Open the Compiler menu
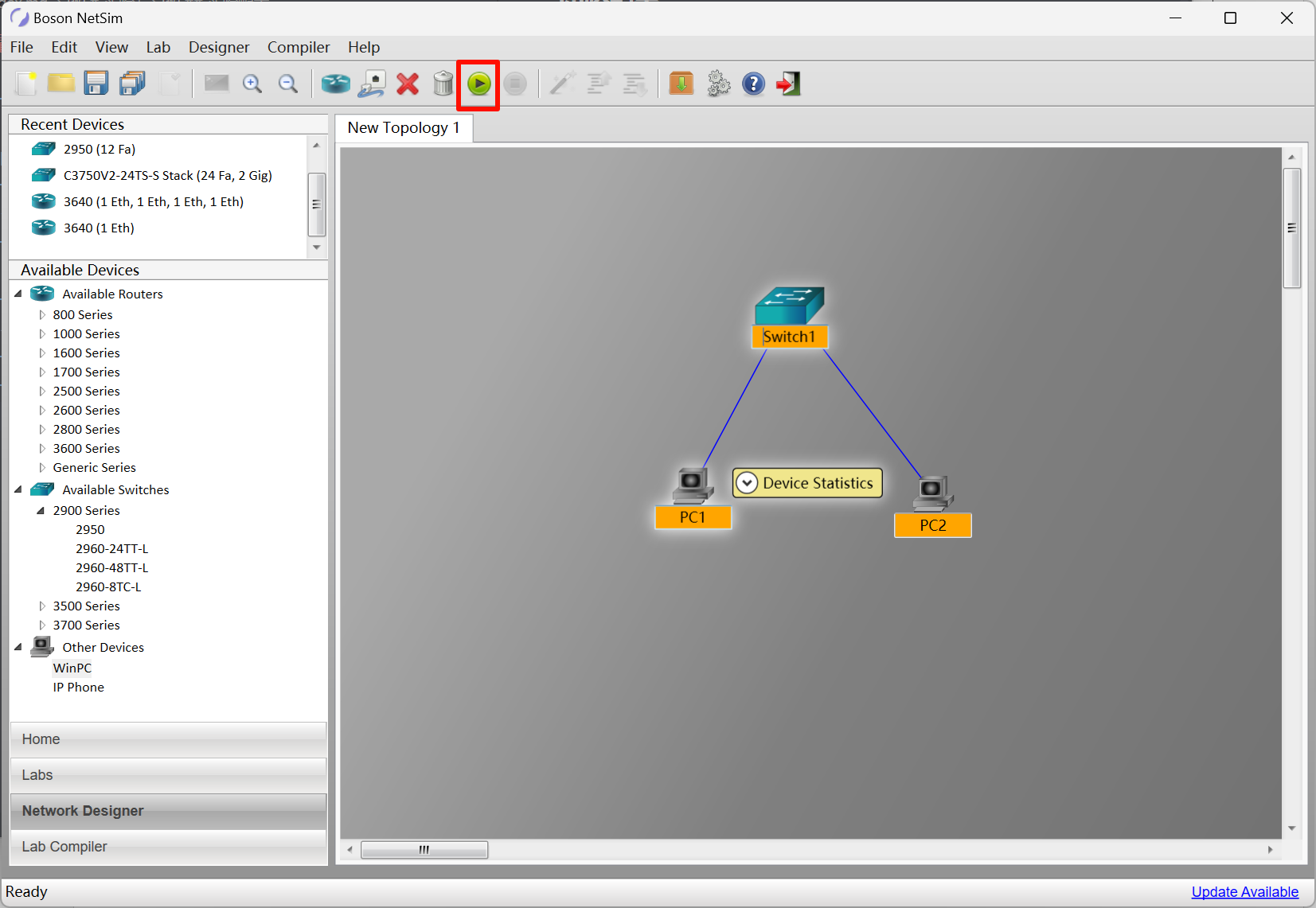This screenshot has width=1316, height=908. [x=299, y=47]
